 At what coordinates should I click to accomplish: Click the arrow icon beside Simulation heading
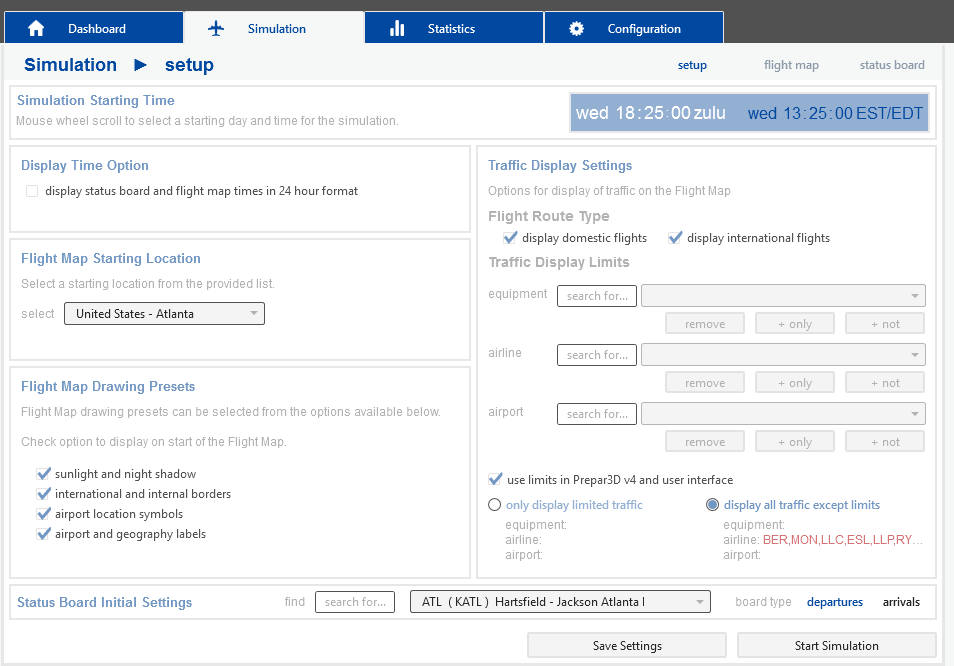click(141, 64)
